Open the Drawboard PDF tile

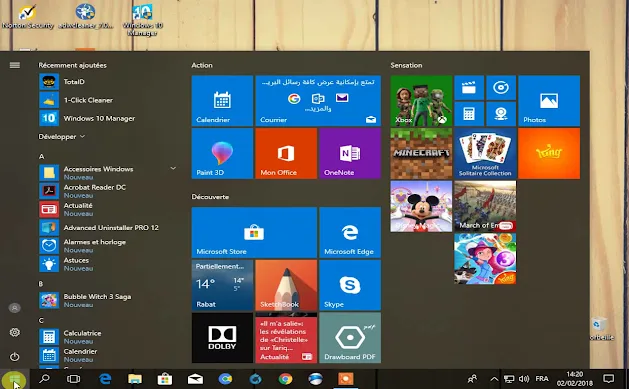coord(350,338)
